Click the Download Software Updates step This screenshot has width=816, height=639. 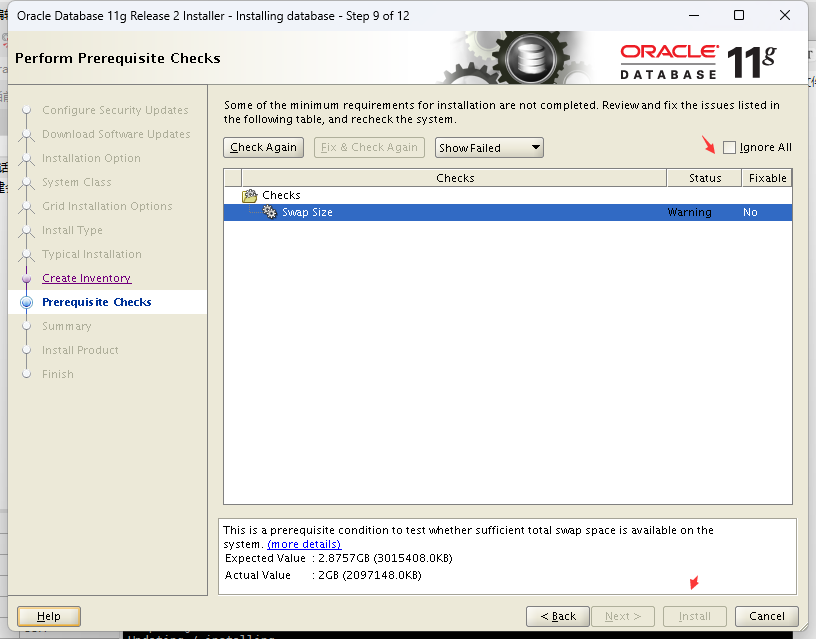pos(116,134)
